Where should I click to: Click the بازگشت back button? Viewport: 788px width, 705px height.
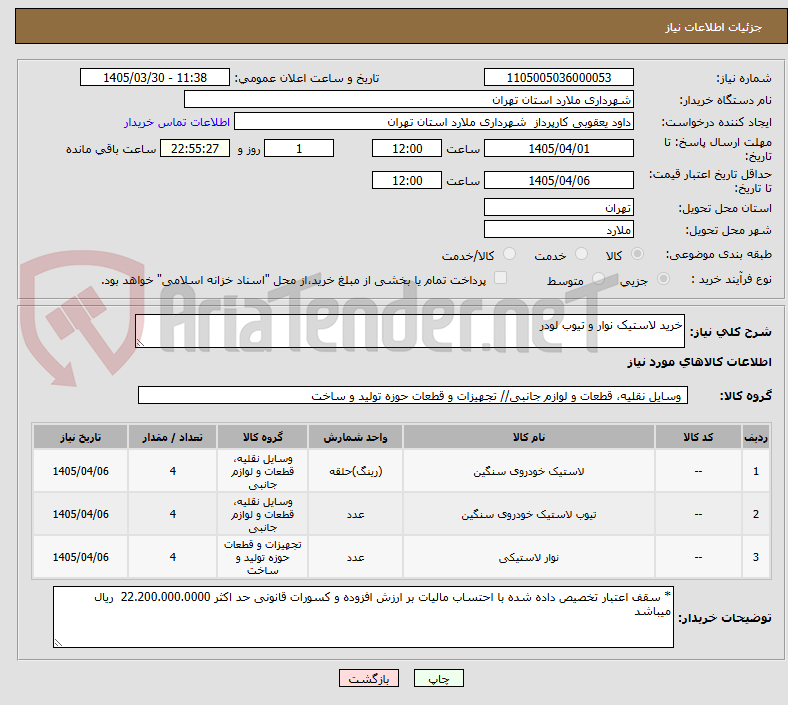pyautogui.click(x=369, y=678)
